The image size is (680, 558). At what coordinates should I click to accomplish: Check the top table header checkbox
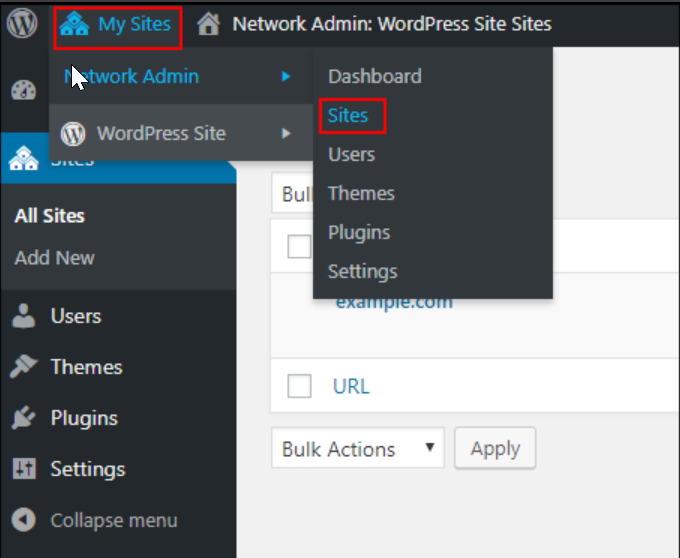coord(299,246)
